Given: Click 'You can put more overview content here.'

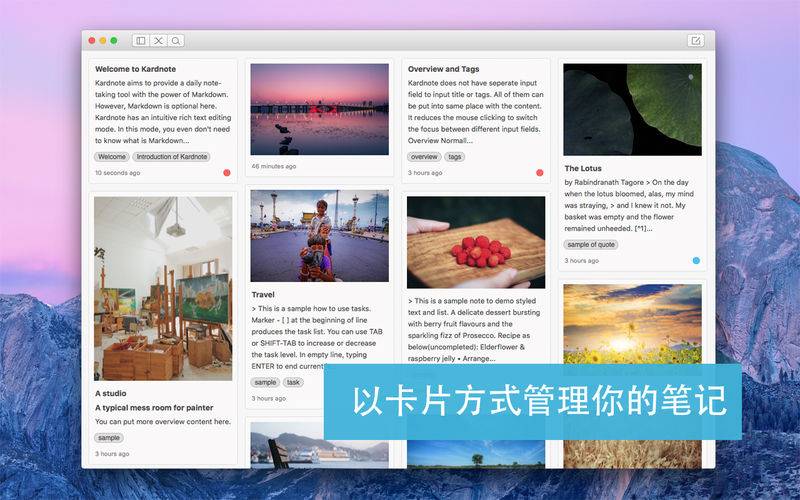Looking at the screenshot, I should 163,421.
